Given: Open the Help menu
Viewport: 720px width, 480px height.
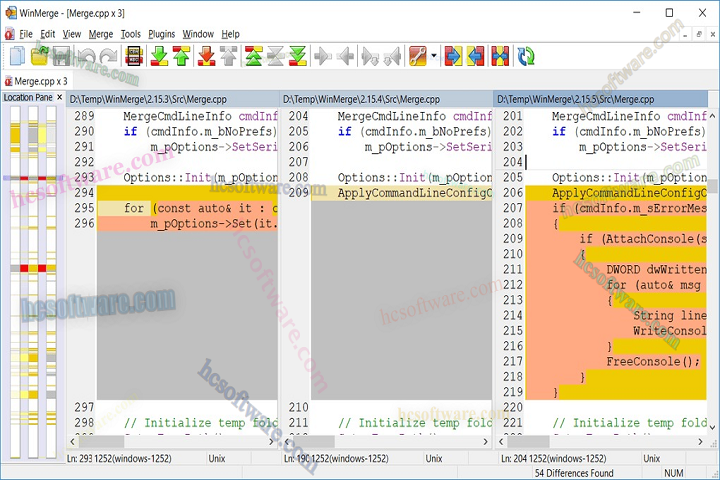Looking at the screenshot, I should coord(231,34).
